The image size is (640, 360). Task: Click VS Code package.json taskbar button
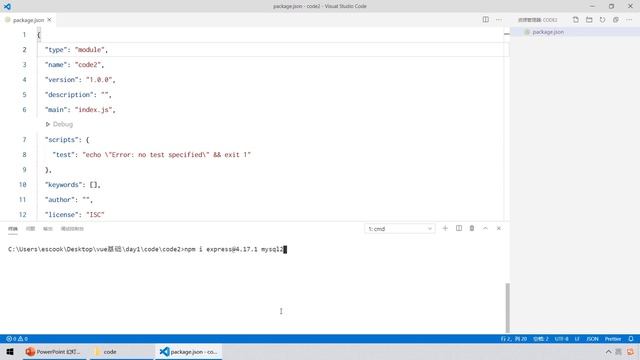[x=189, y=351]
